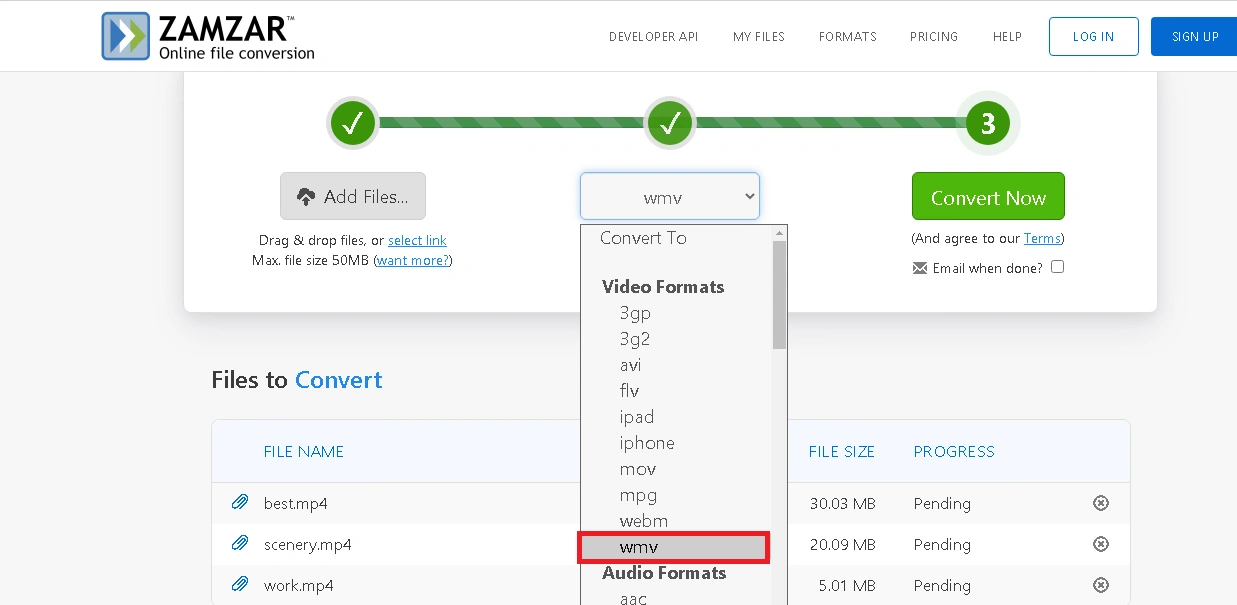The height and width of the screenshot is (605, 1237).
Task: Open the wmv format dropdown
Action: click(x=670, y=197)
